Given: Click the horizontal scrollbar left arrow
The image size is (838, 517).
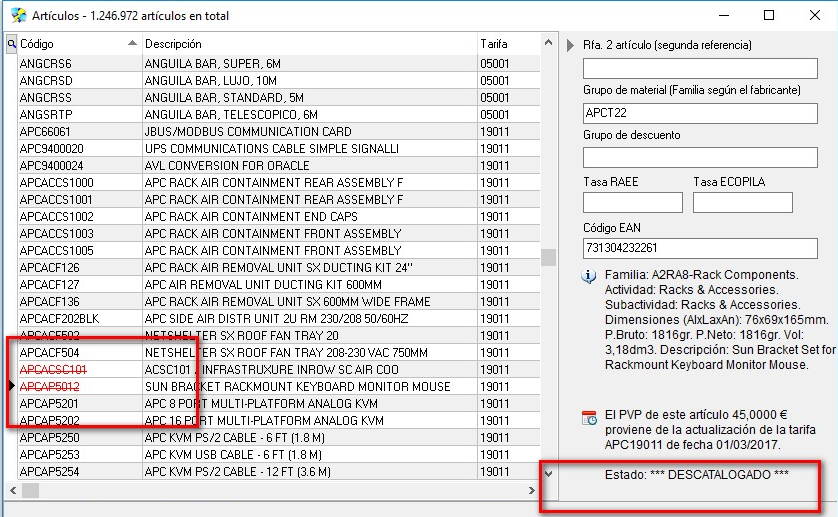Looking at the screenshot, I should tap(13, 490).
